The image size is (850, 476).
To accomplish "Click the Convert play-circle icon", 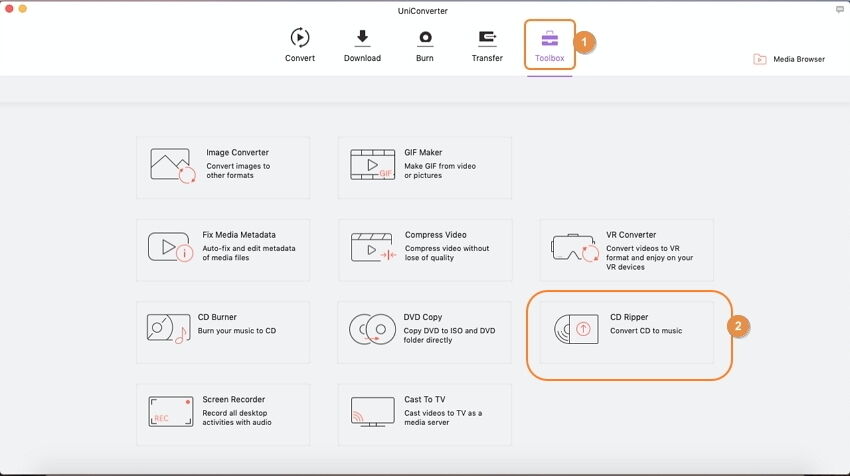I will [300, 37].
